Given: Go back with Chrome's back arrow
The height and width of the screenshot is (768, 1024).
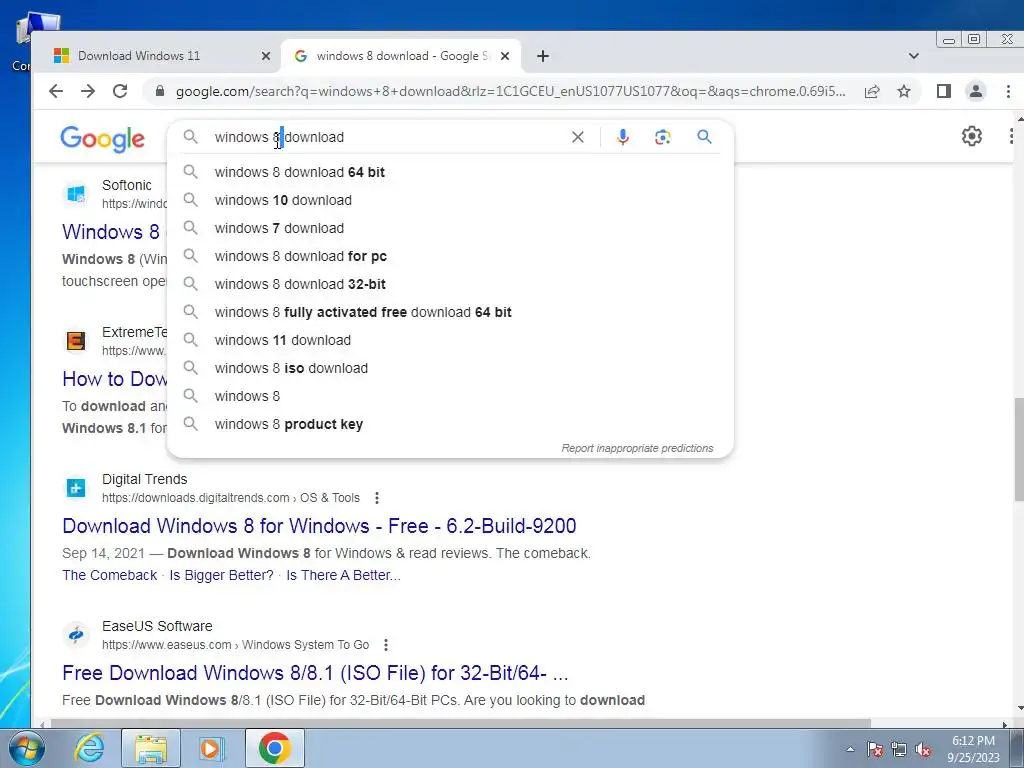Looking at the screenshot, I should click(x=56, y=91).
